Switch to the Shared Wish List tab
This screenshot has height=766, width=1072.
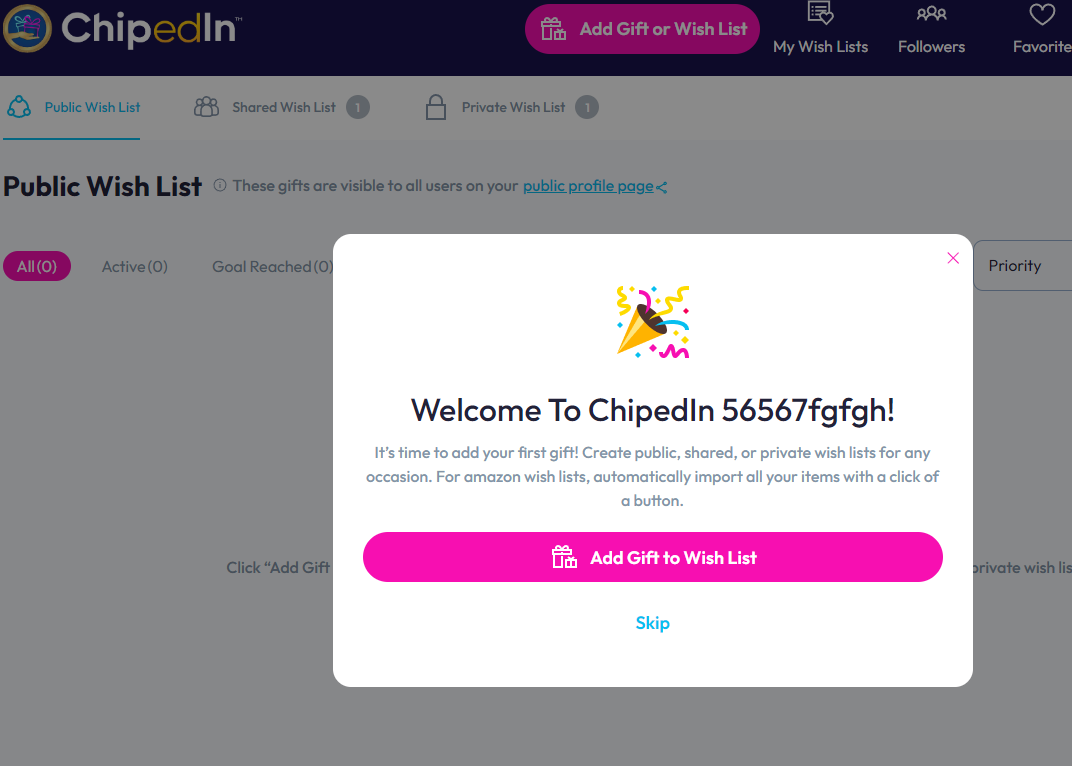(x=281, y=107)
